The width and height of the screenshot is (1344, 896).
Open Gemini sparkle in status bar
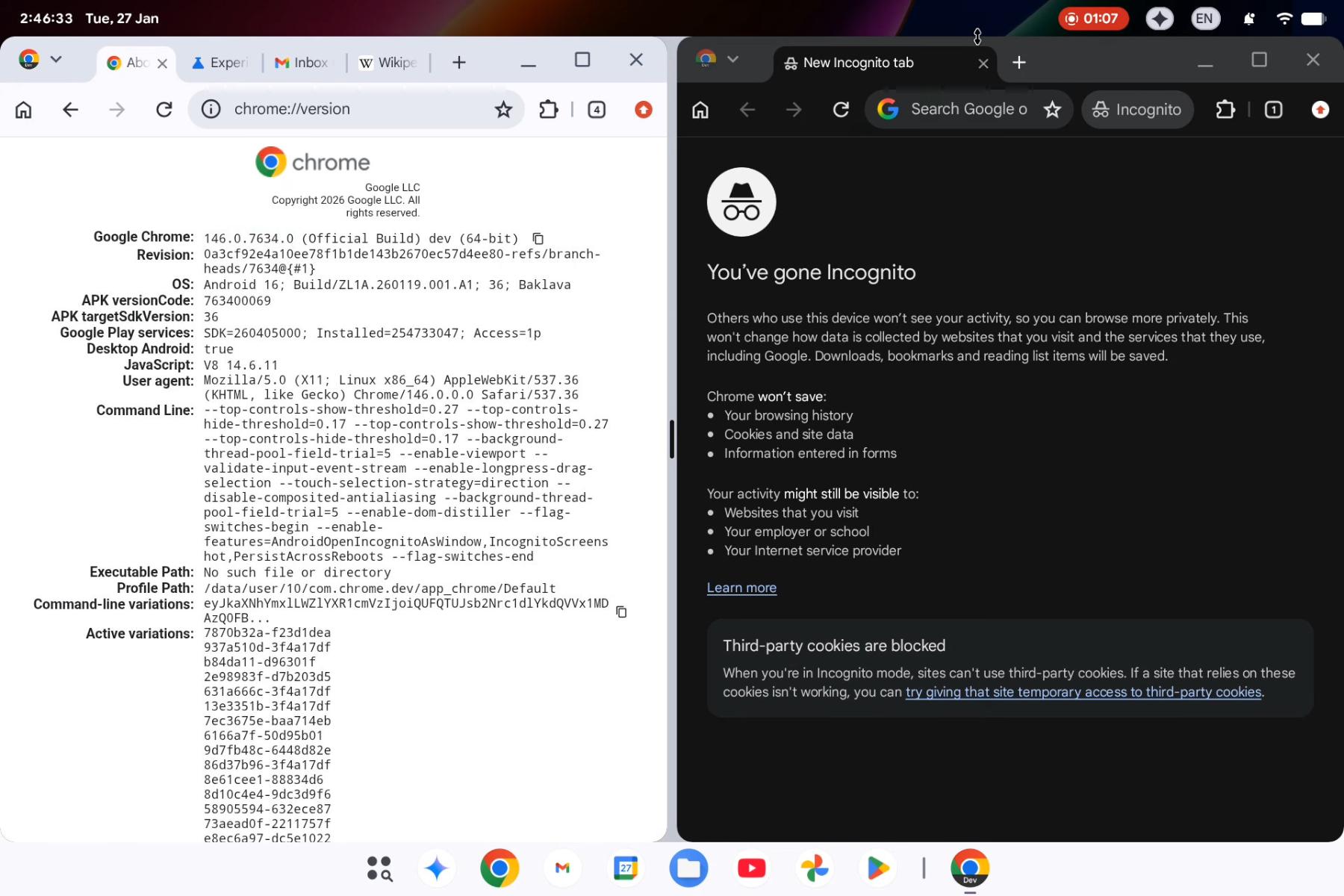pyautogui.click(x=1160, y=19)
